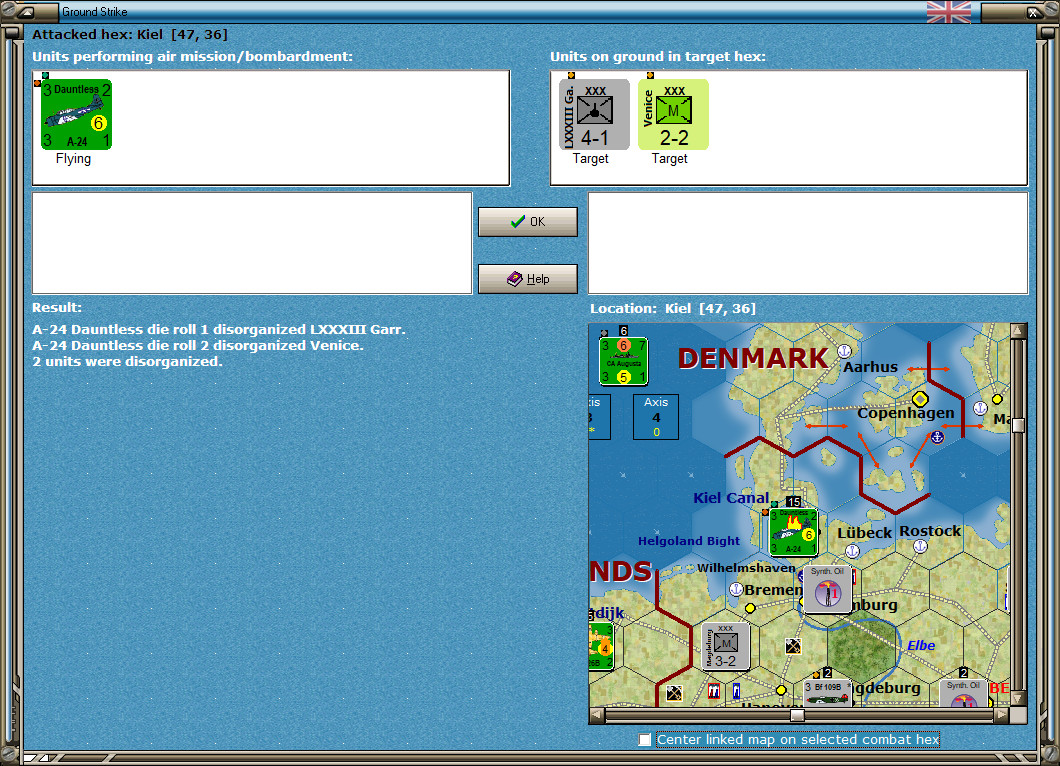
Task: Click result line 'die roll 1 disorganized LXXXIII Garr.'
Action: tap(219, 329)
